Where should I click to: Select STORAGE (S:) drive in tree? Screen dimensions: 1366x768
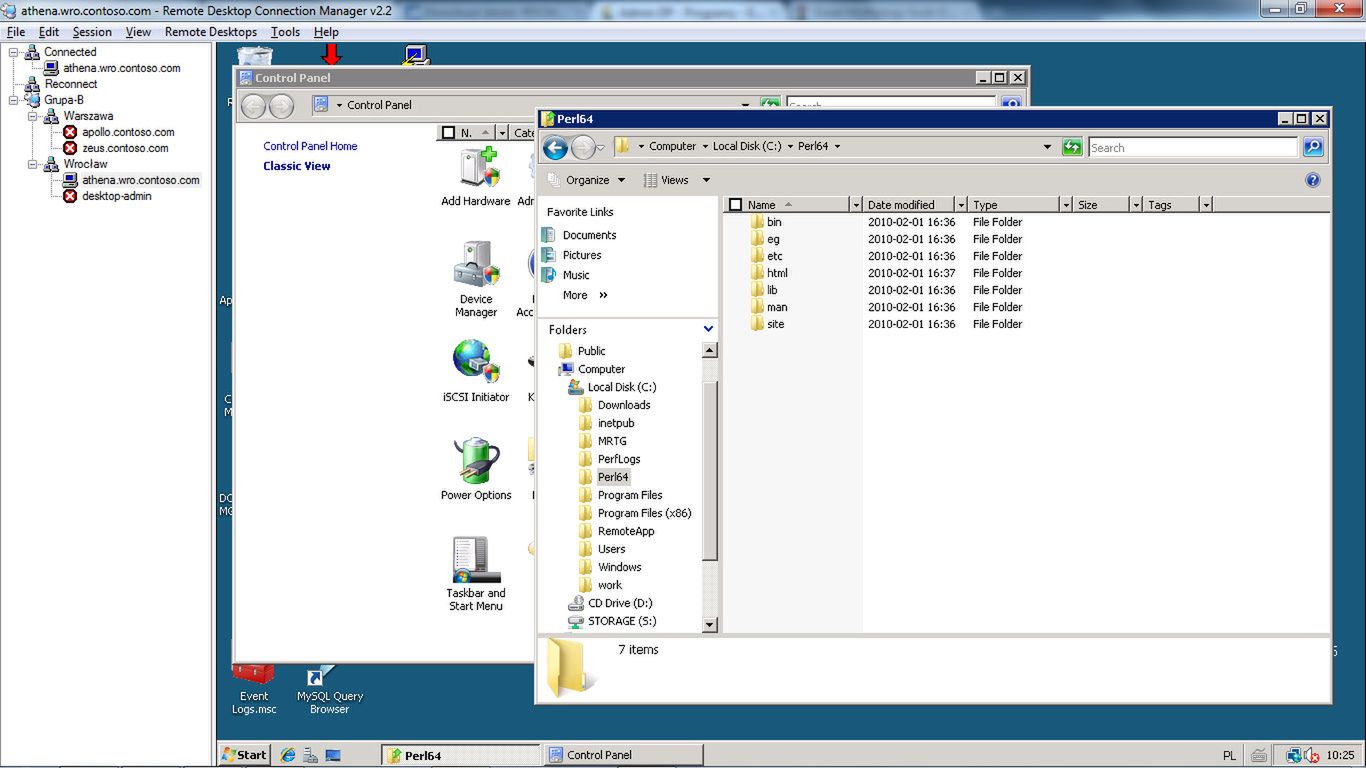point(622,621)
